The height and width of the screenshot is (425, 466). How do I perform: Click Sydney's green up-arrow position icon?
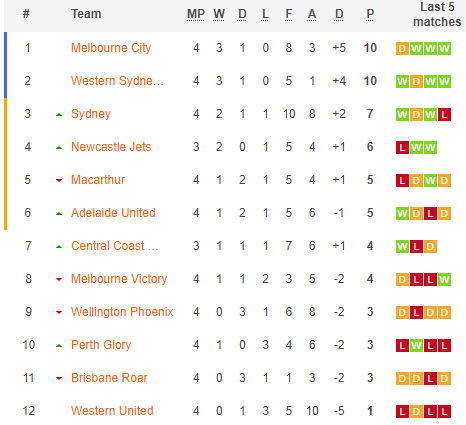[59, 115]
